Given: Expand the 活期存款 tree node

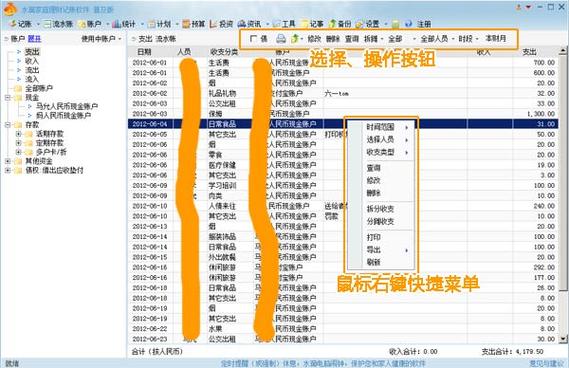Looking at the screenshot, I should 18,134.
